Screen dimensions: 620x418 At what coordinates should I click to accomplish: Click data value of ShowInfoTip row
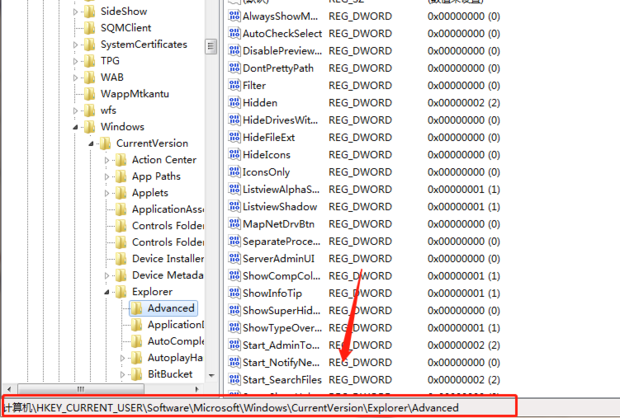[x=463, y=293]
